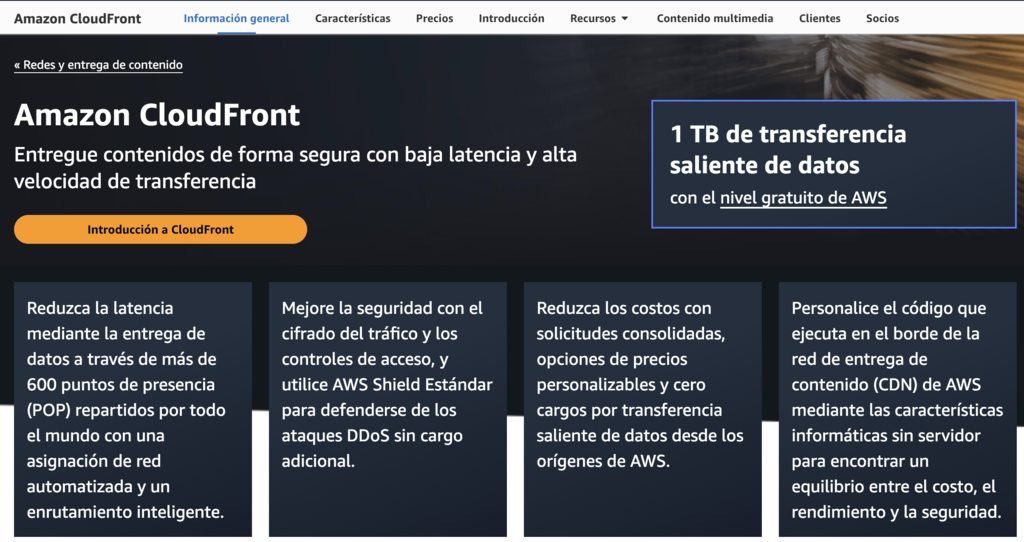Viewport: 1024px width, 542px height.
Task: Switch to the Características tab
Action: pos(353,18)
